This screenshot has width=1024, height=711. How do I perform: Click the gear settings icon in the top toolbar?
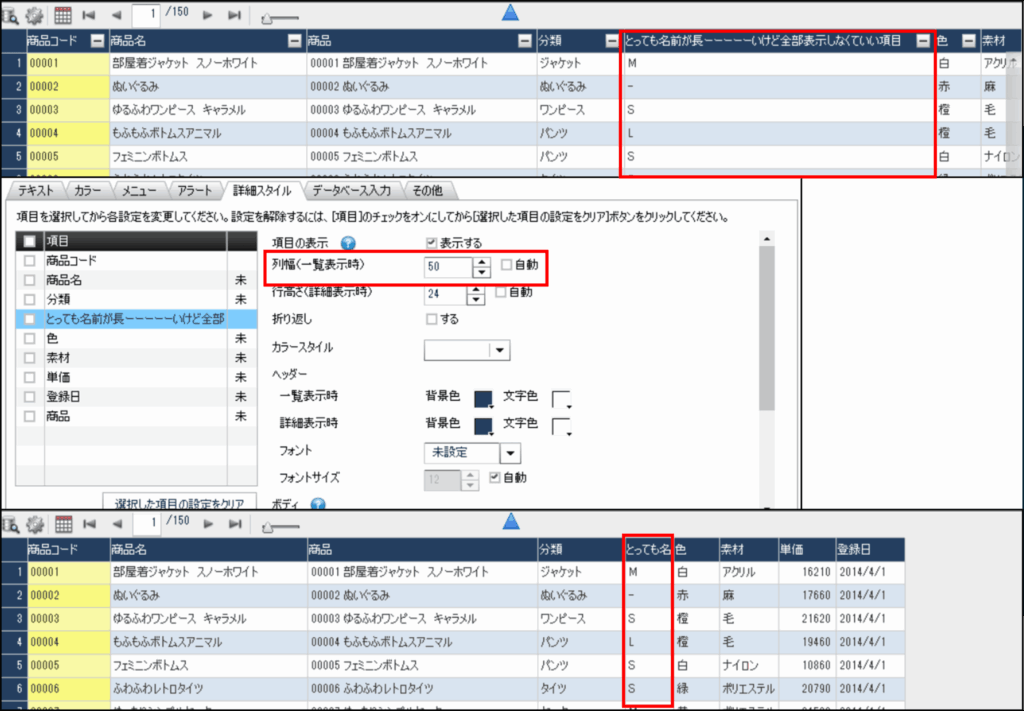coord(36,15)
